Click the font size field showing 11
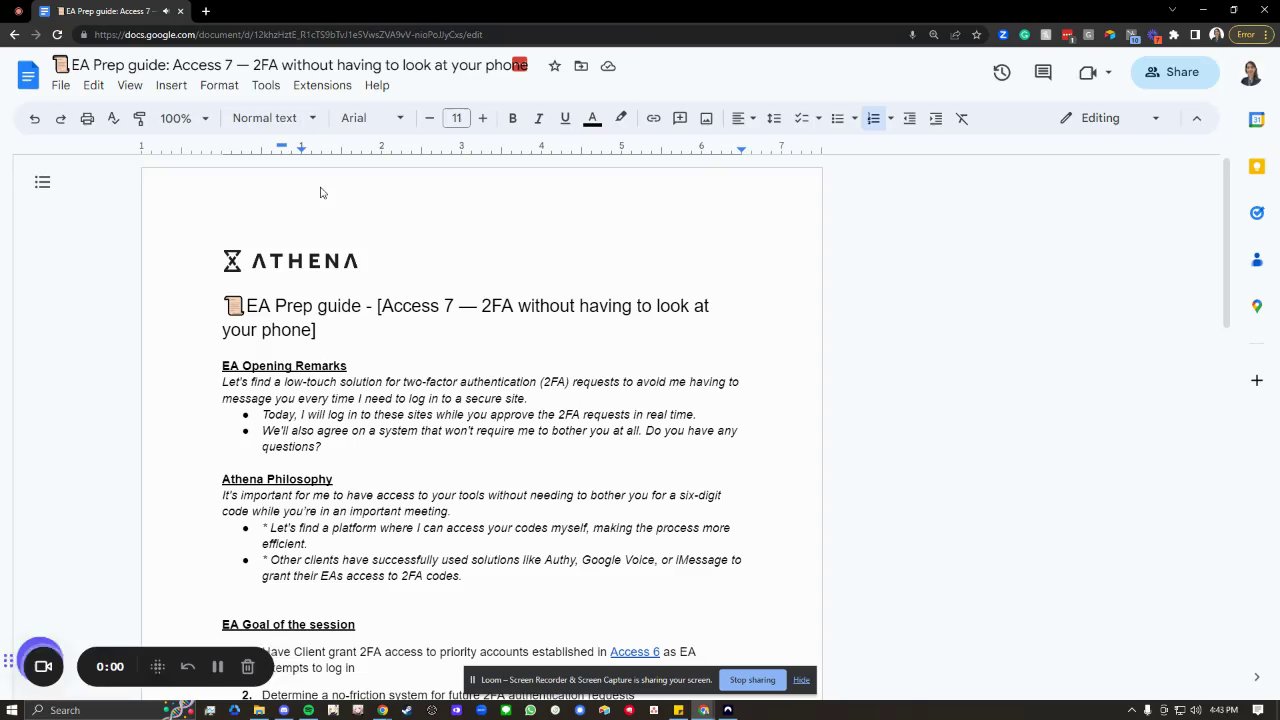1280x720 pixels. pos(457,118)
